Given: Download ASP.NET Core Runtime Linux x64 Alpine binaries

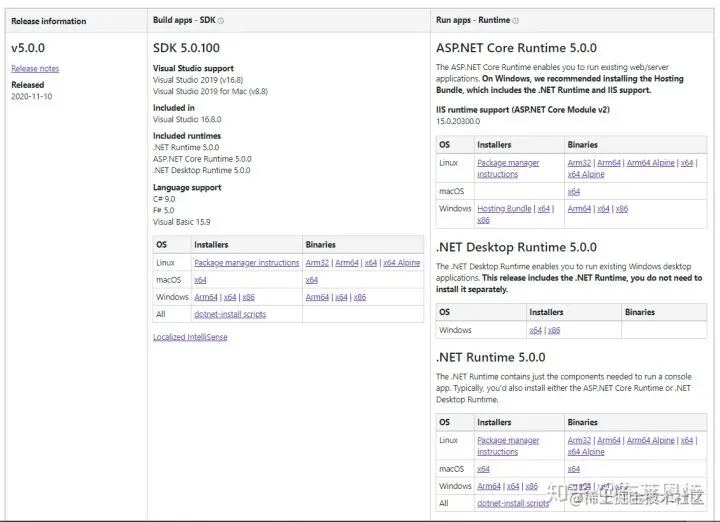Looking at the screenshot, I should coord(586,174).
